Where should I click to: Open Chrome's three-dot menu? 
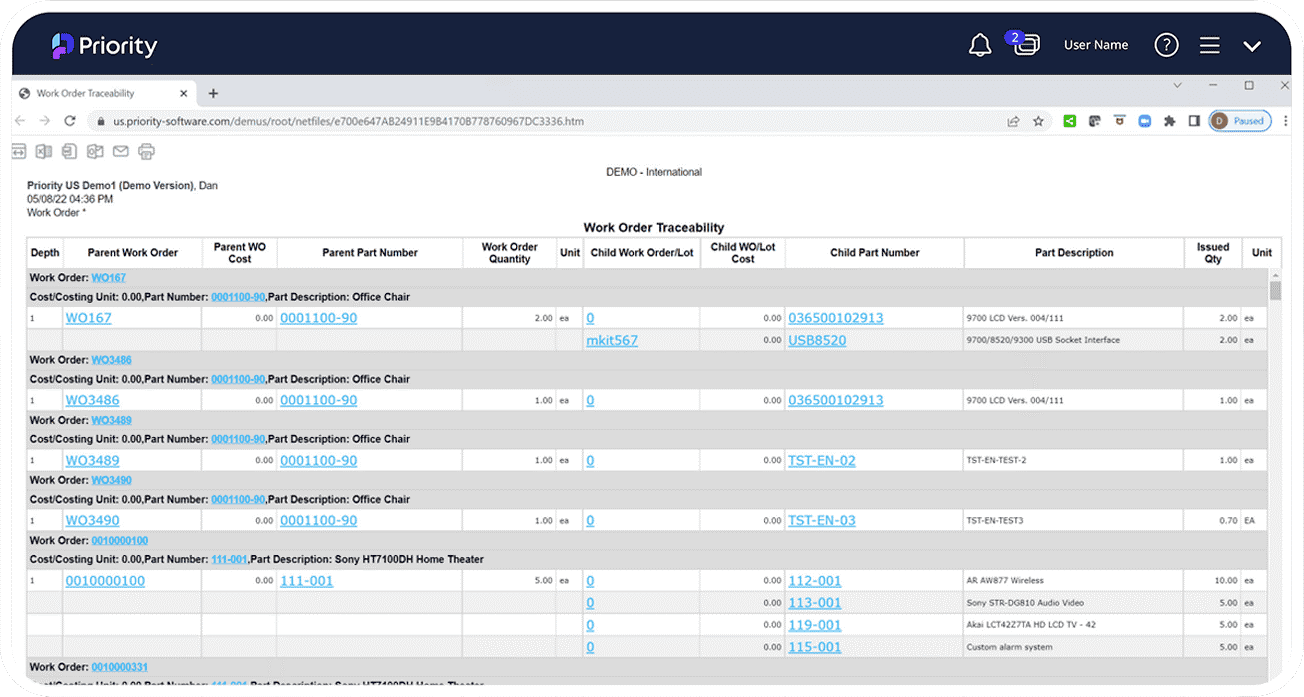[1285, 120]
